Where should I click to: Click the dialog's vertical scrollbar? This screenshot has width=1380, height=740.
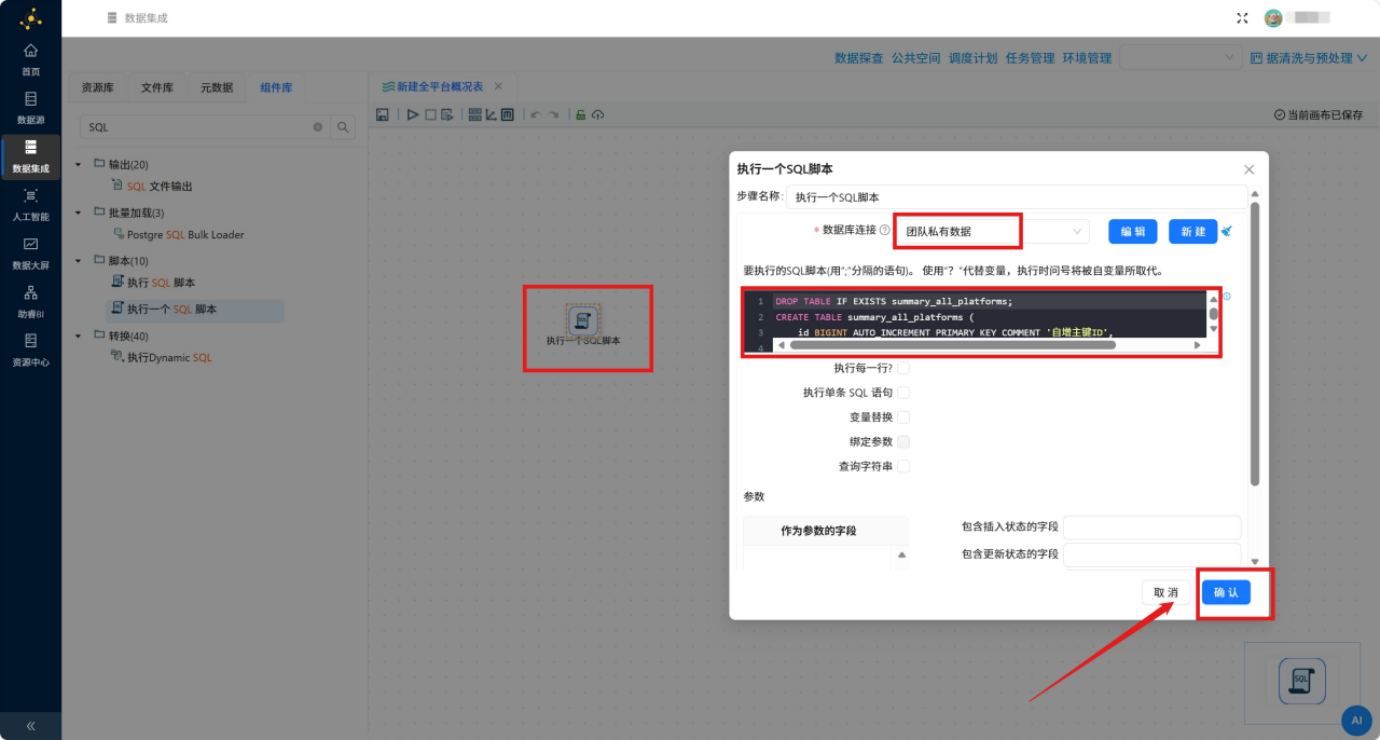tap(1255, 344)
